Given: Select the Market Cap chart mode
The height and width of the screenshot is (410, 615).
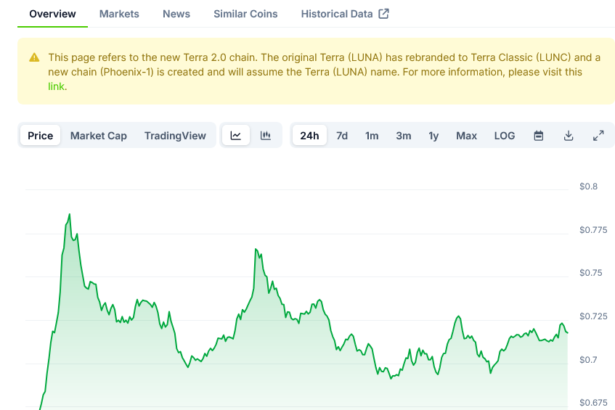Looking at the screenshot, I should click(x=98, y=136).
